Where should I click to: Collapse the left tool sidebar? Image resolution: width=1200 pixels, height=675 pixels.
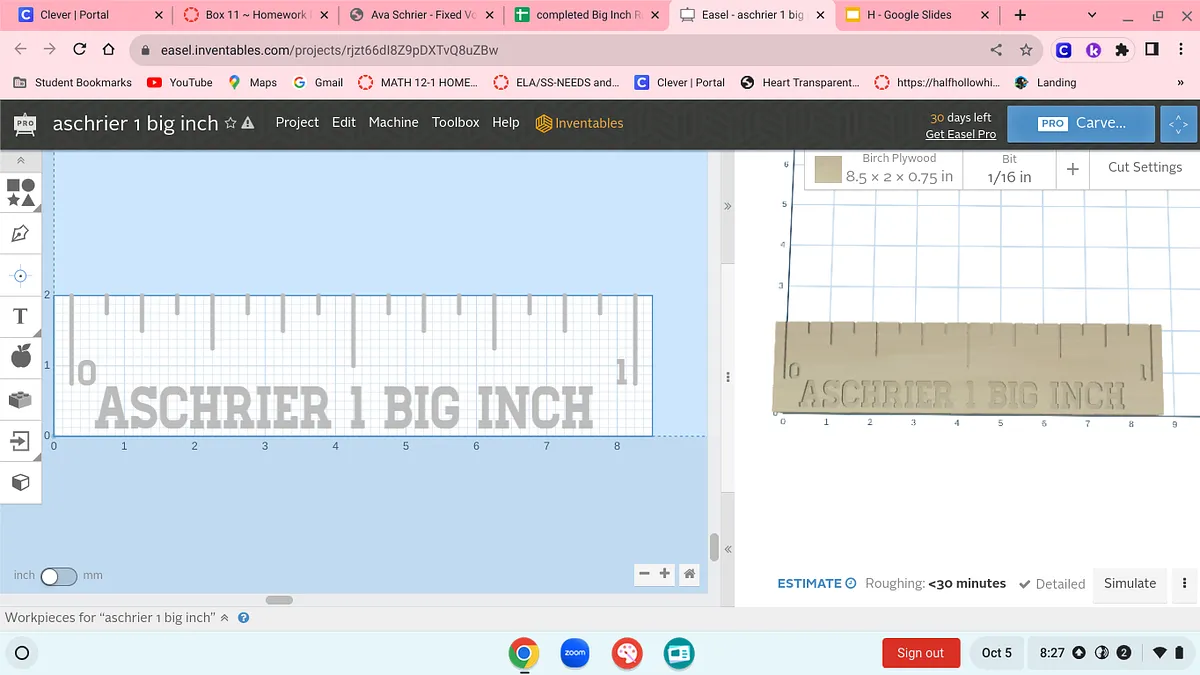pyautogui.click(x=20, y=160)
